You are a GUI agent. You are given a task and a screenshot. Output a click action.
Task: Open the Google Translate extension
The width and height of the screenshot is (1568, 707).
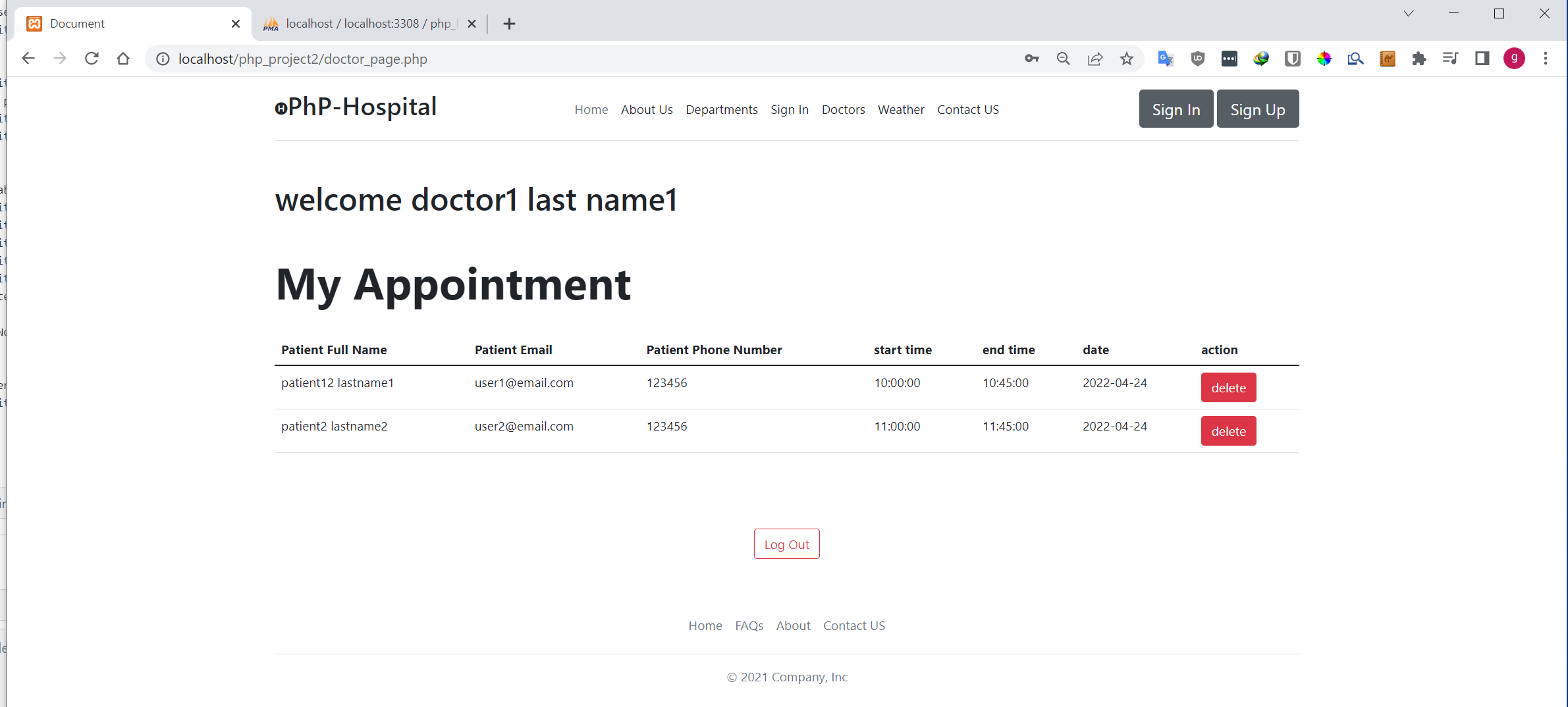pos(1166,59)
